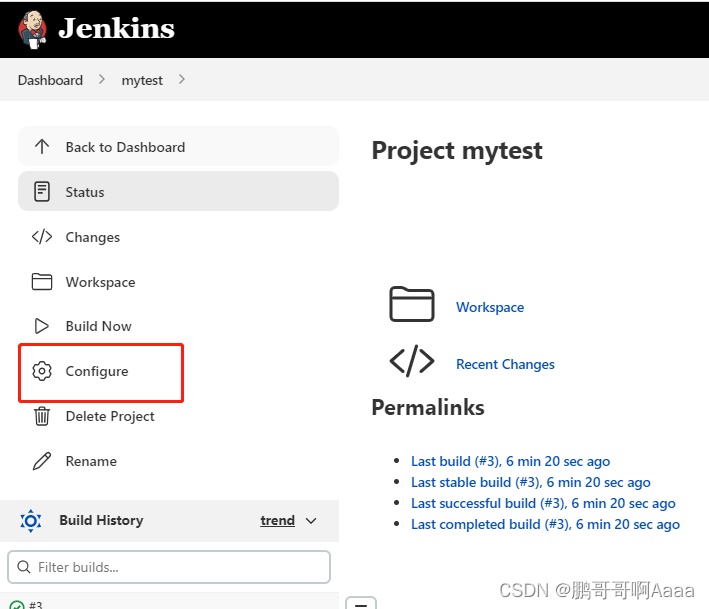Click the Build History sun-gear icon

click(31, 521)
